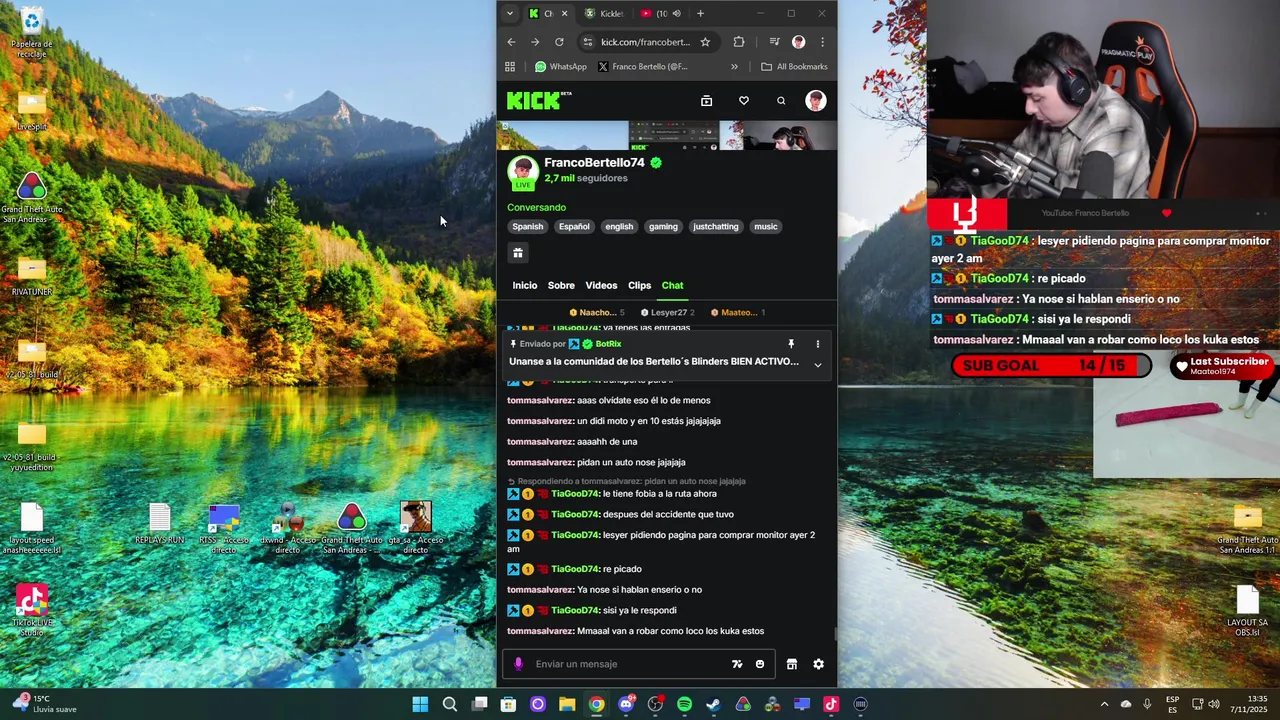Select Papelera de reciclaje desktop icon

[x=31, y=33]
